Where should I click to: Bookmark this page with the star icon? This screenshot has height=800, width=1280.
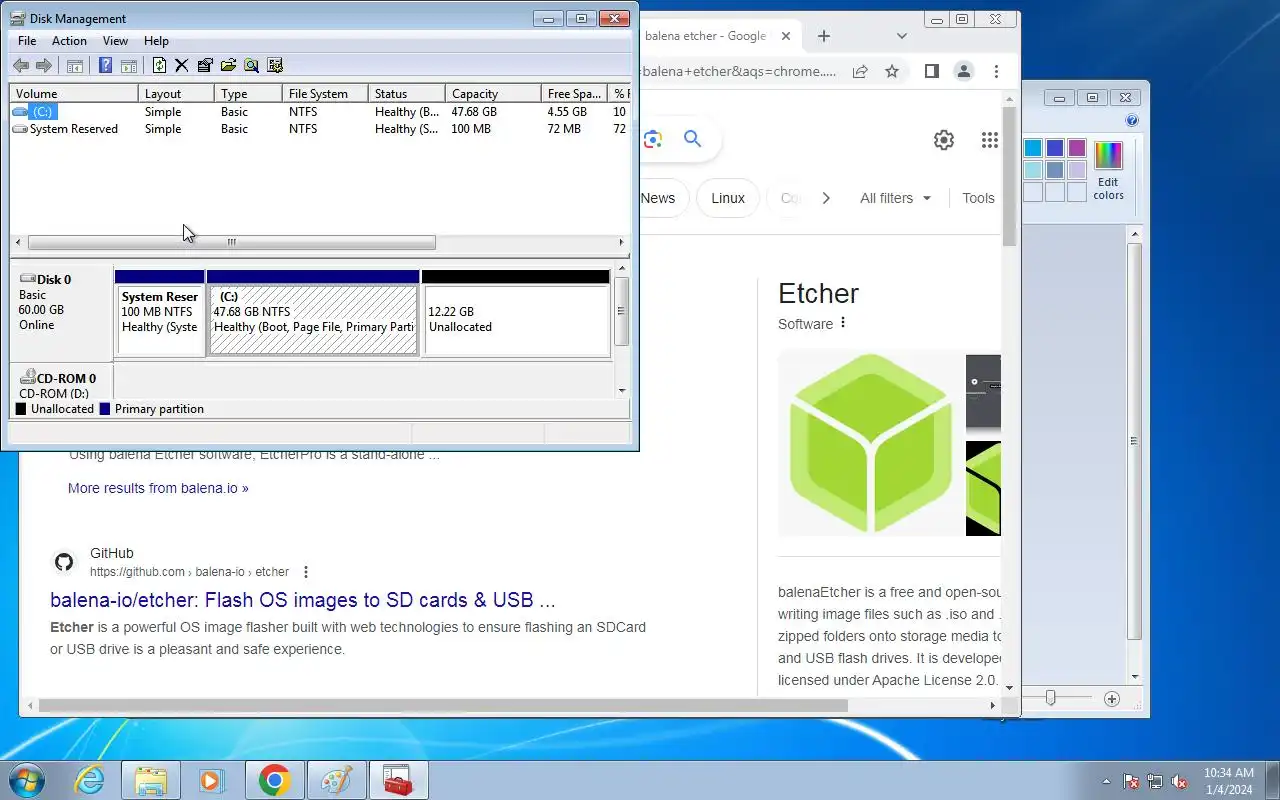892,71
